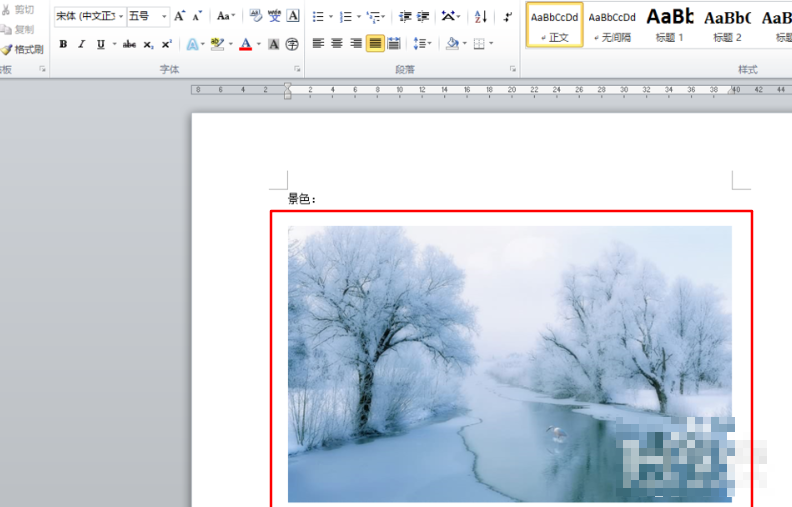Apply italic formatting with the I icon

[x=81, y=44]
